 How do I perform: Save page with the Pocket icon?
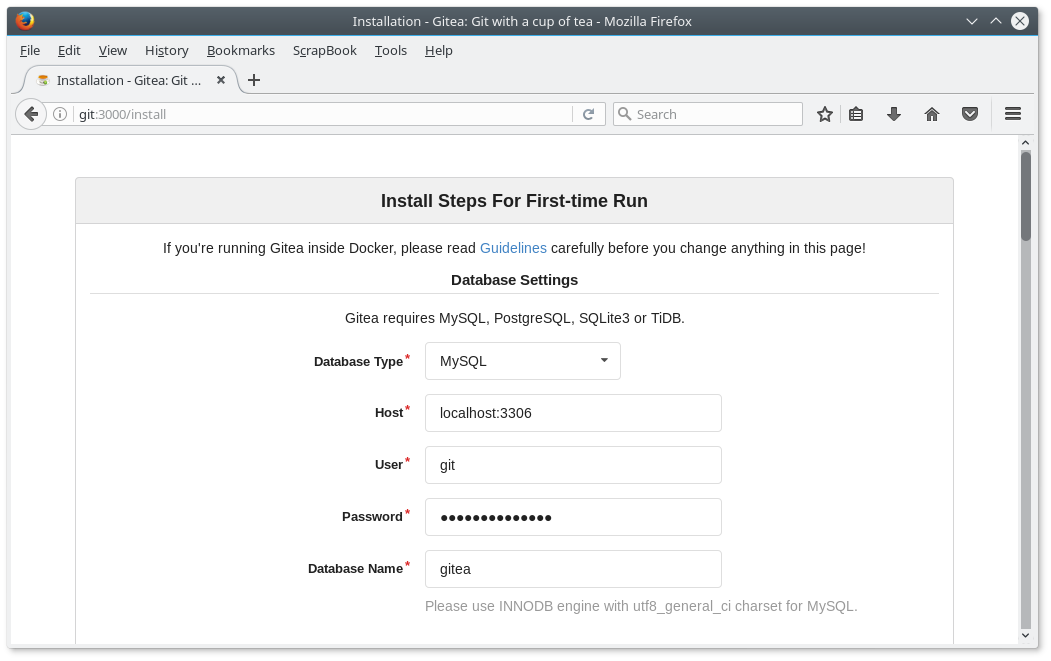[970, 114]
